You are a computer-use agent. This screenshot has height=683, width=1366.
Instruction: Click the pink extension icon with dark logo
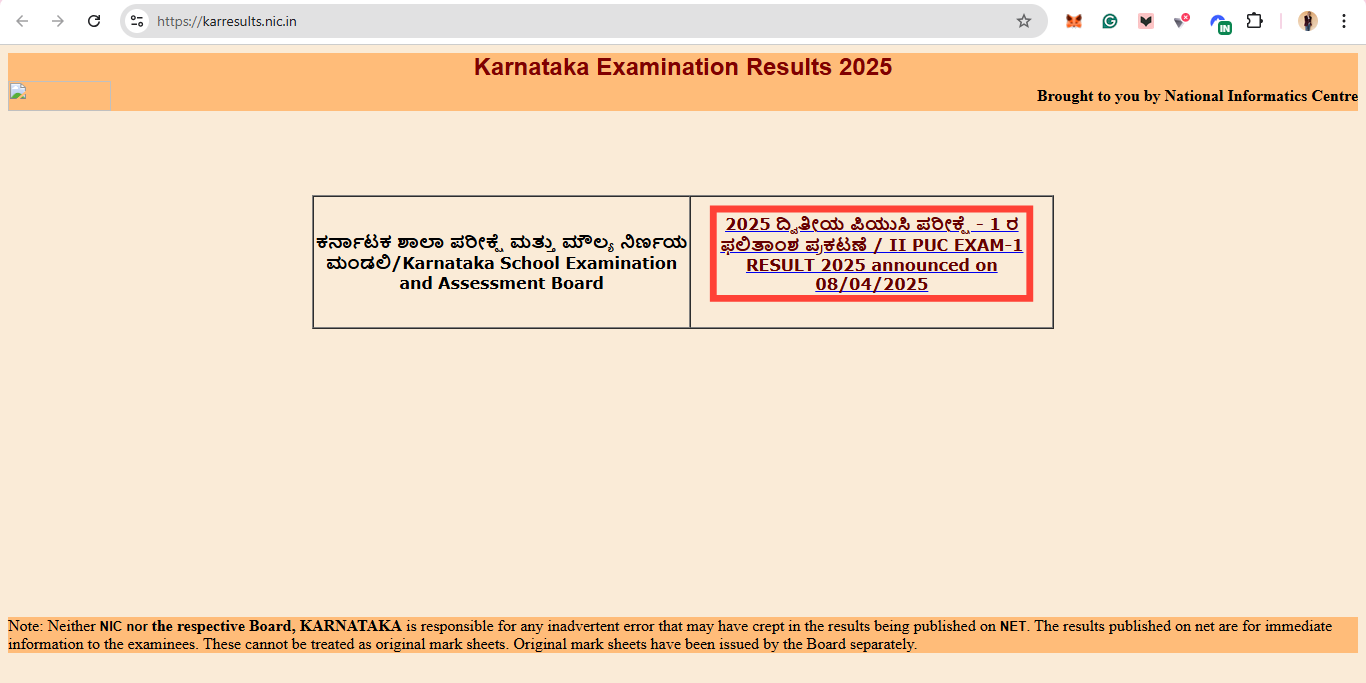pyautogui.click(x=1146, y=21)
